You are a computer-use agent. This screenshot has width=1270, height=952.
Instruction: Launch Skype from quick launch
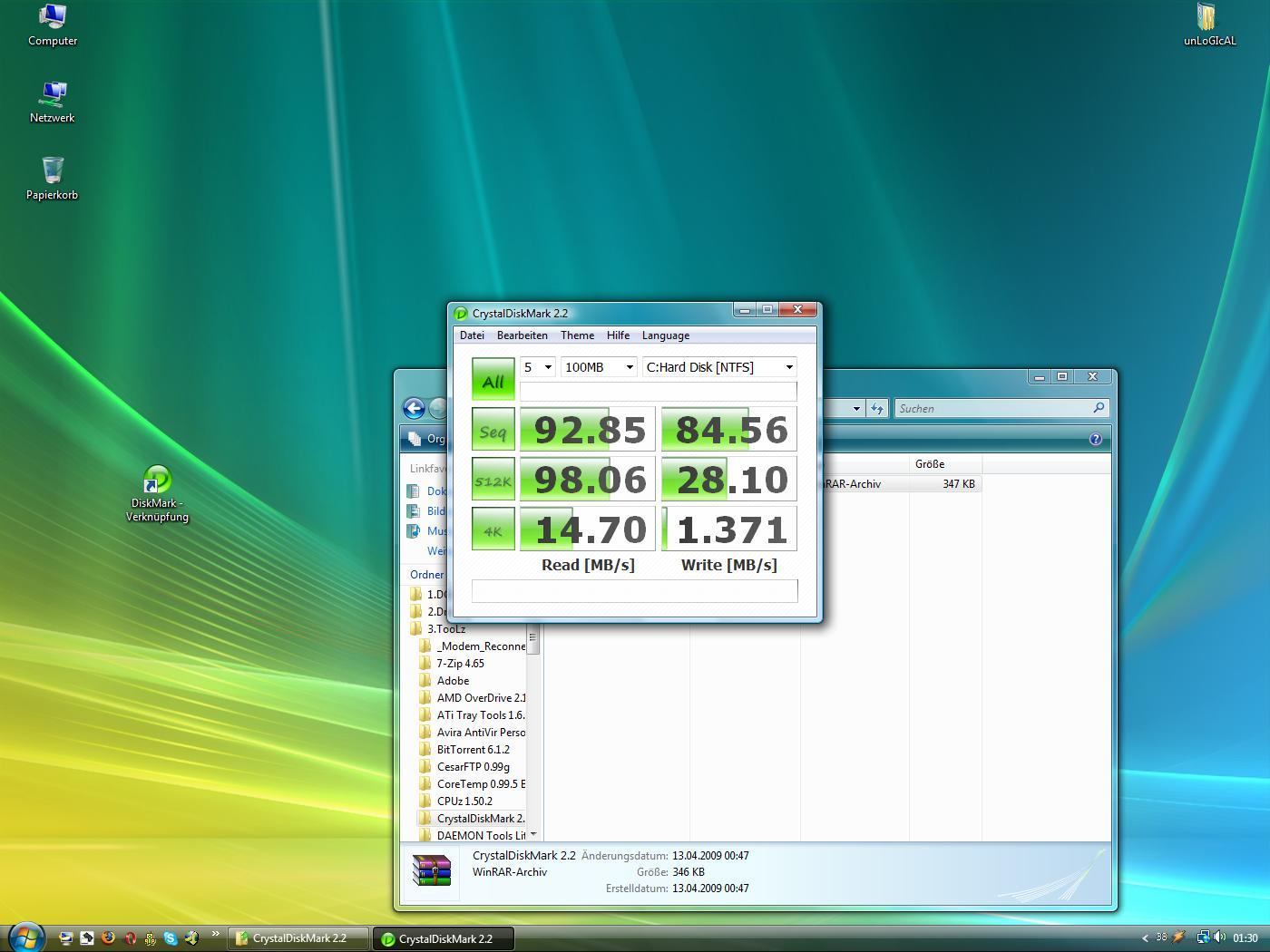171,938
